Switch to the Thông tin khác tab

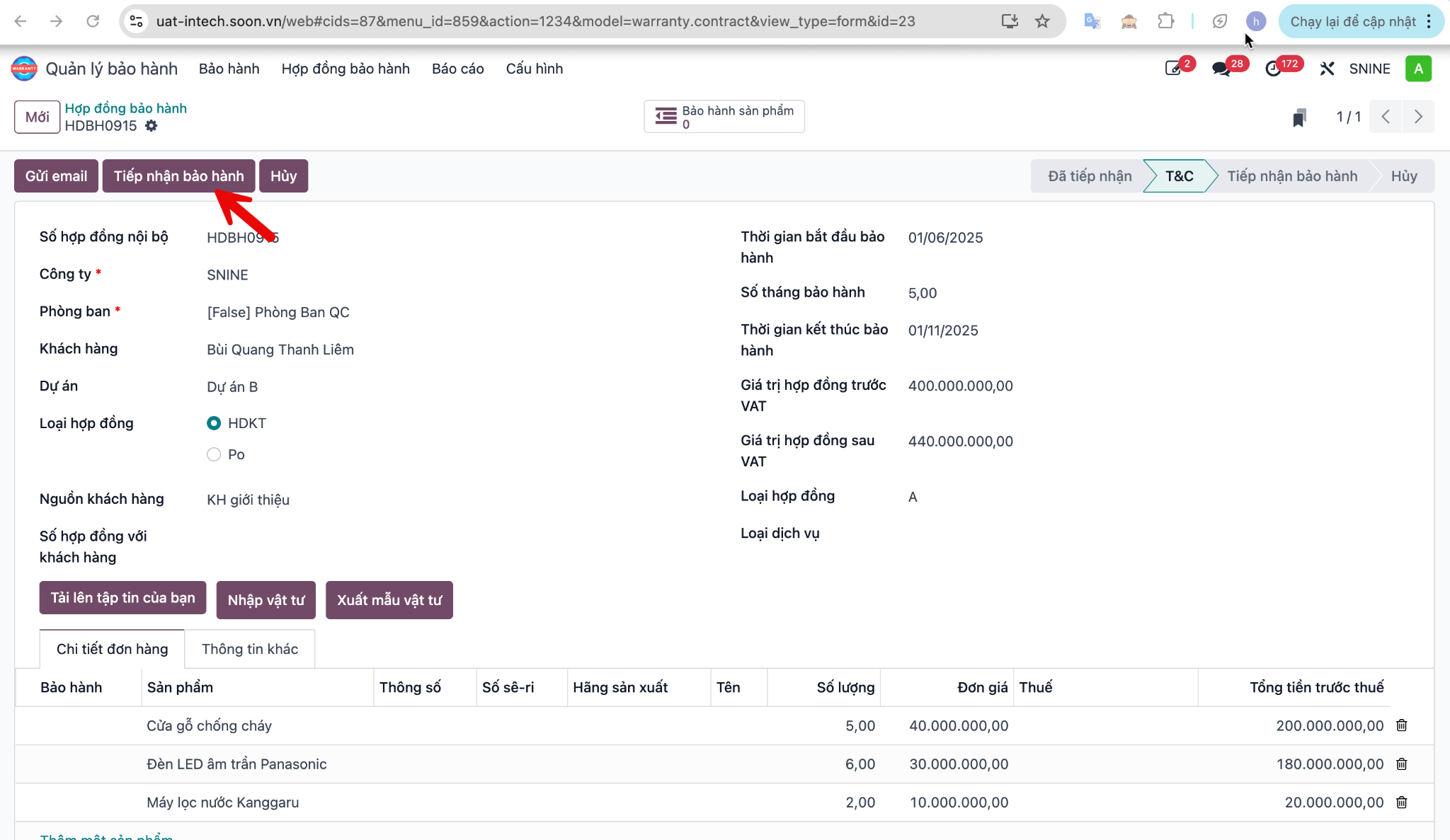[250, 649]
